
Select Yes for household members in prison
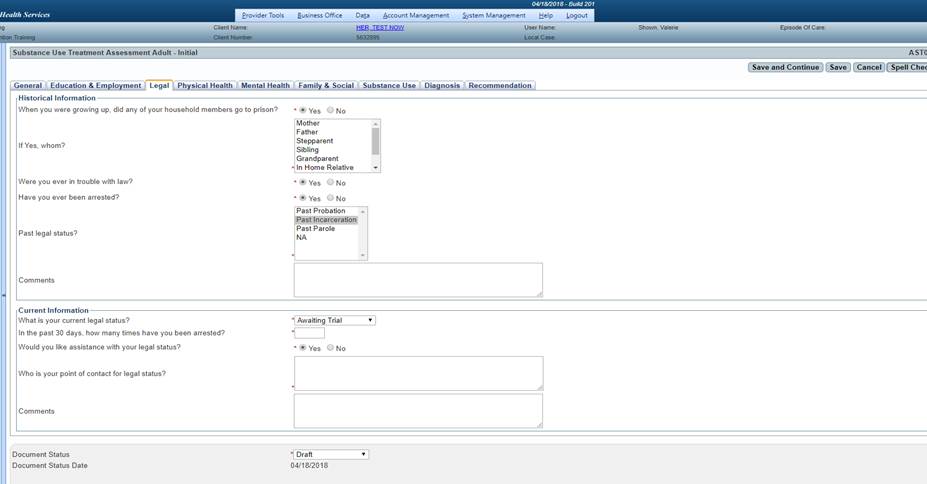click(303, 111)
